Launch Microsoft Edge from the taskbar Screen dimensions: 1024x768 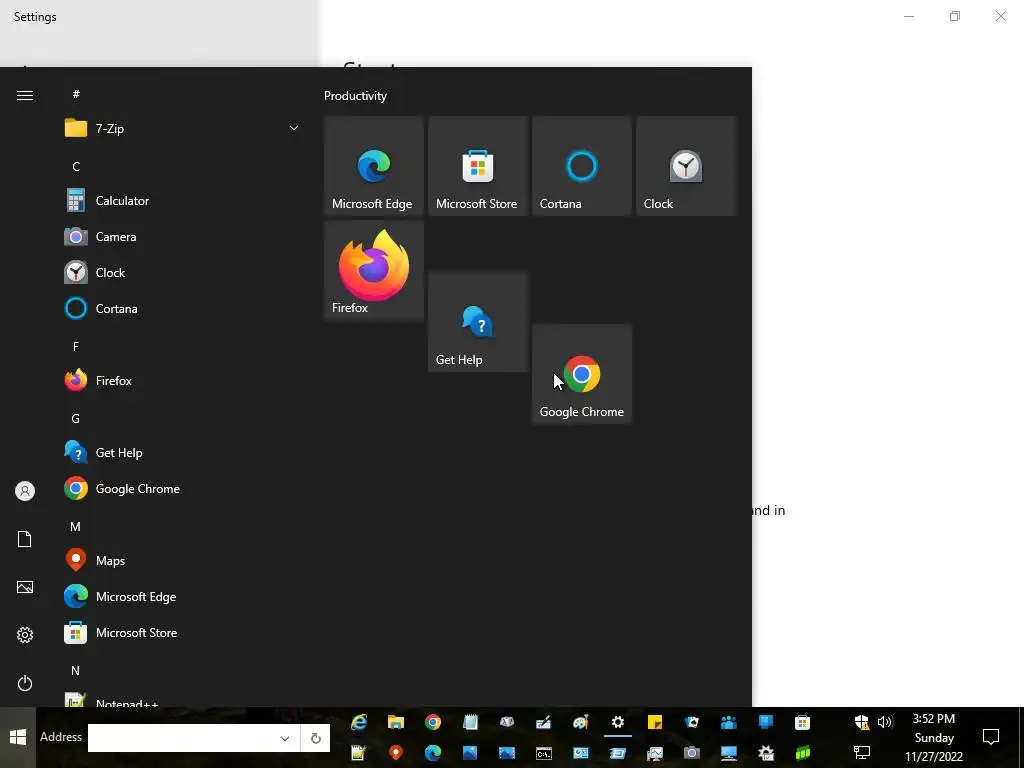(432, 753)
